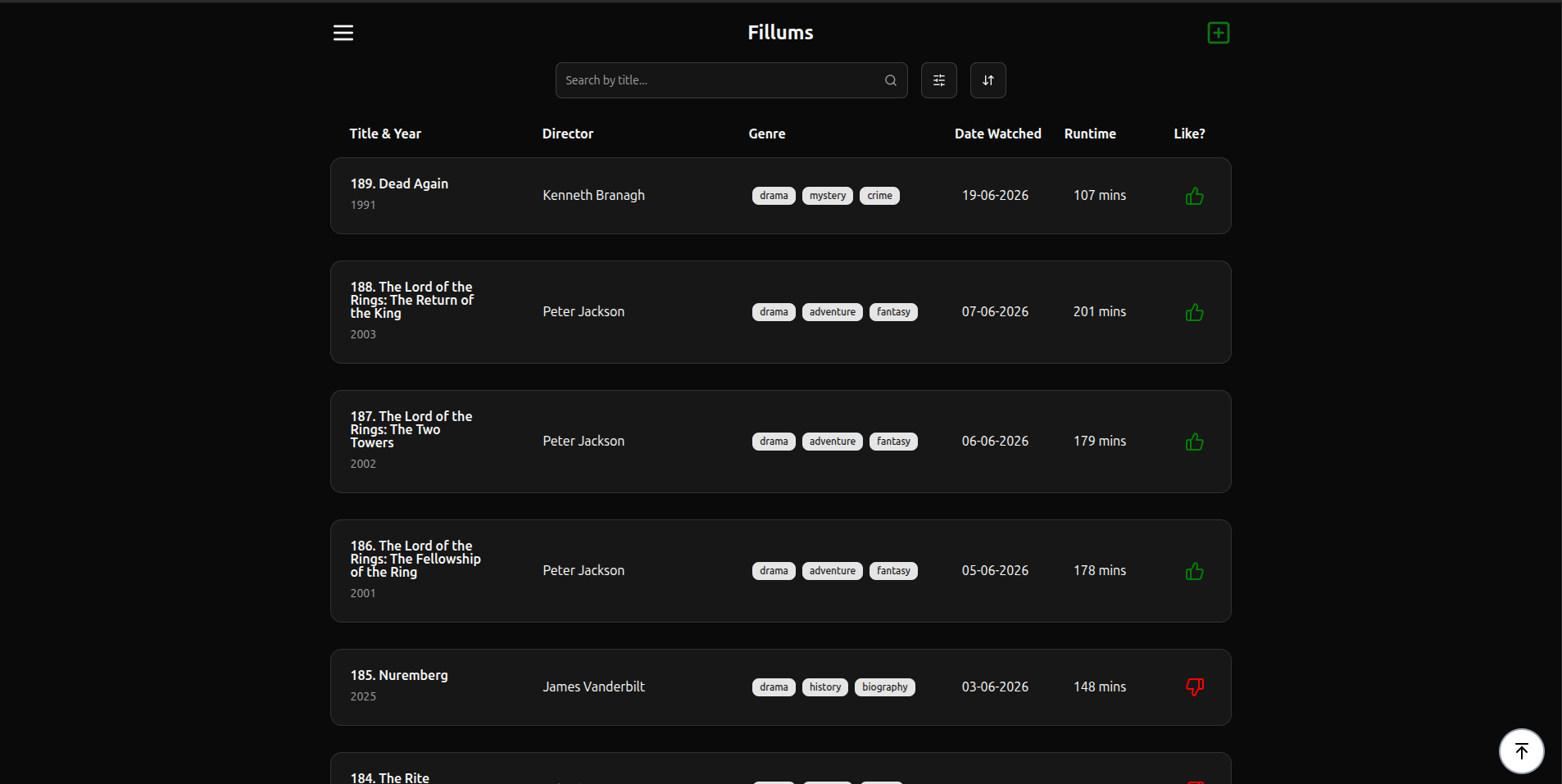
Task: Select the 184. The Rite title
Action: [390, 777]
